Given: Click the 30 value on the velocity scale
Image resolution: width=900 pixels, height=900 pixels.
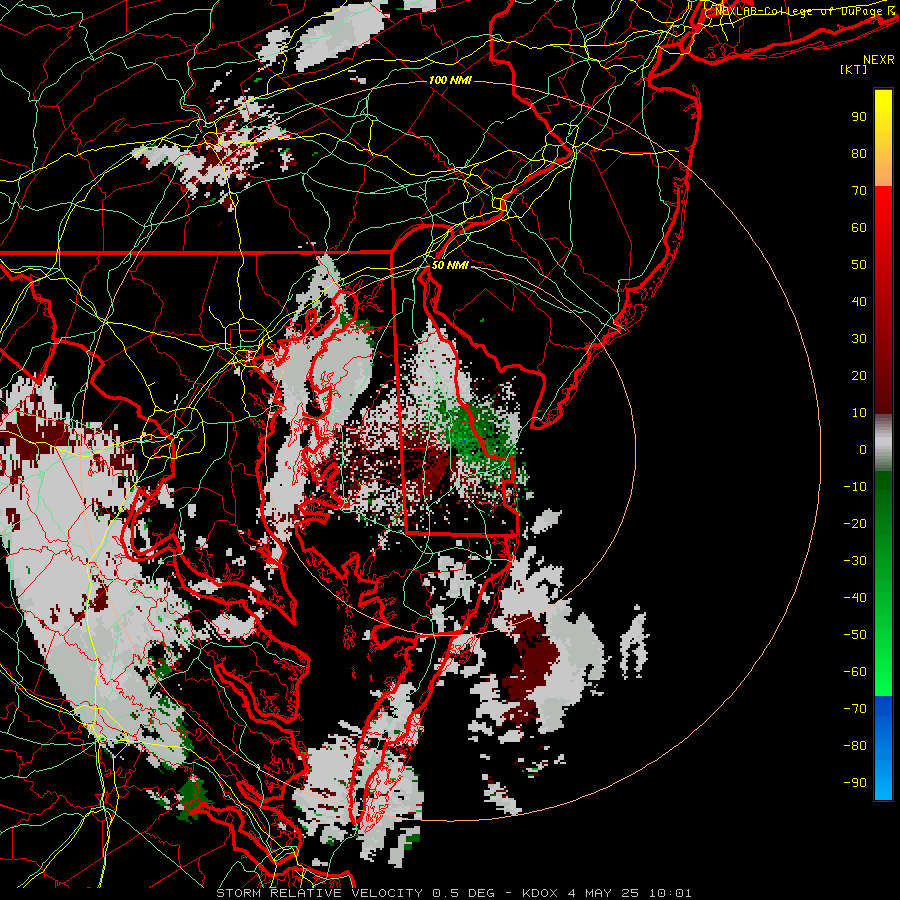Looking at the screenshot, I should [x=859, y=339].
